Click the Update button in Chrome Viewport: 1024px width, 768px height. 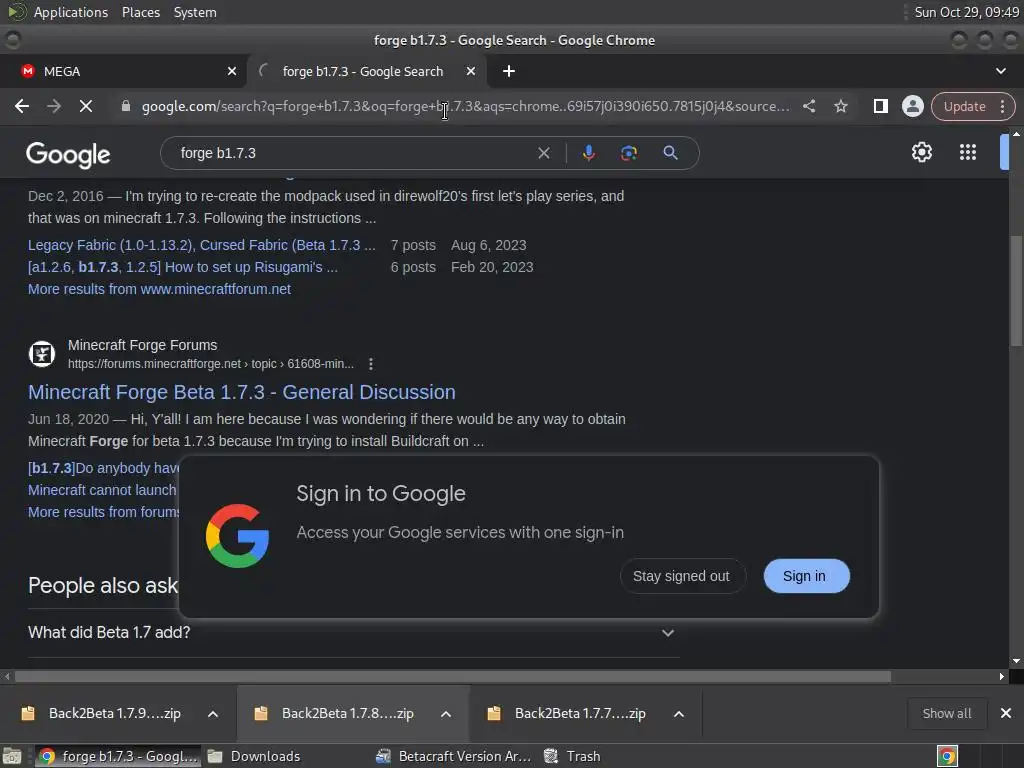click(x=965, y=106)
